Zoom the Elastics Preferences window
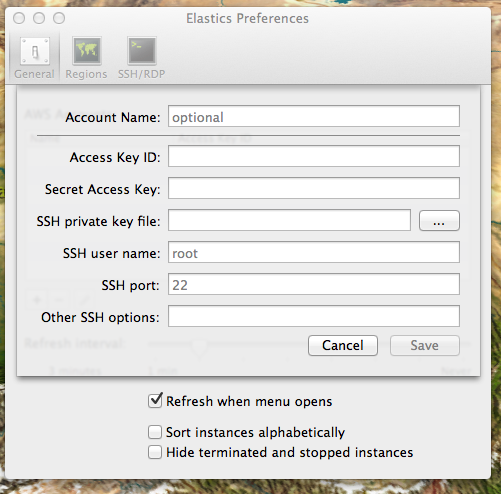The image size is (501, 494). (59, 18)
